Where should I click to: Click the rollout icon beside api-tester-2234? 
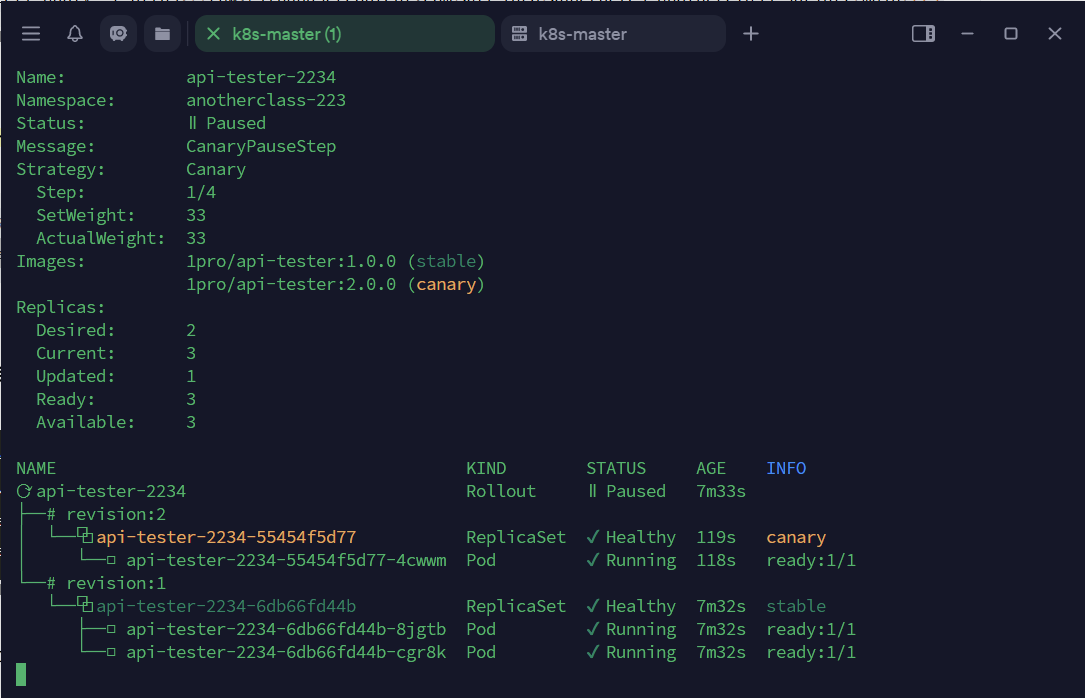[x=25, y=491]
